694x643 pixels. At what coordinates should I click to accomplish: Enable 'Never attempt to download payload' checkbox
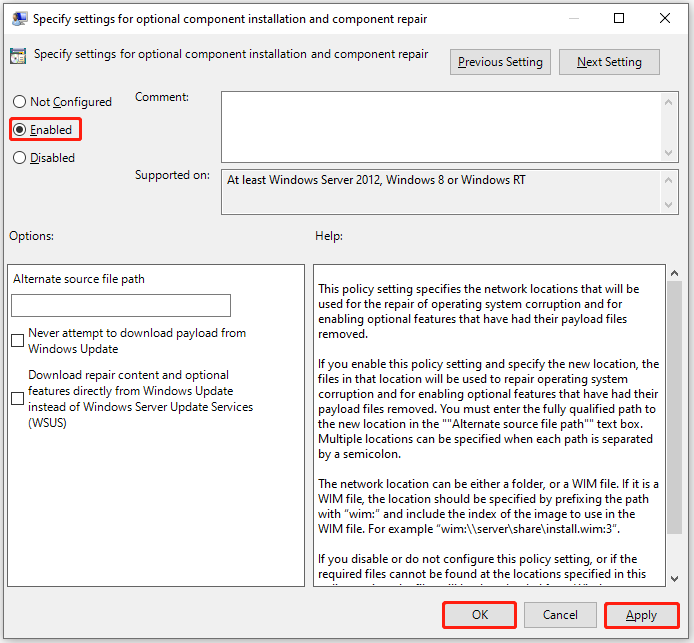tap(18, 341)
